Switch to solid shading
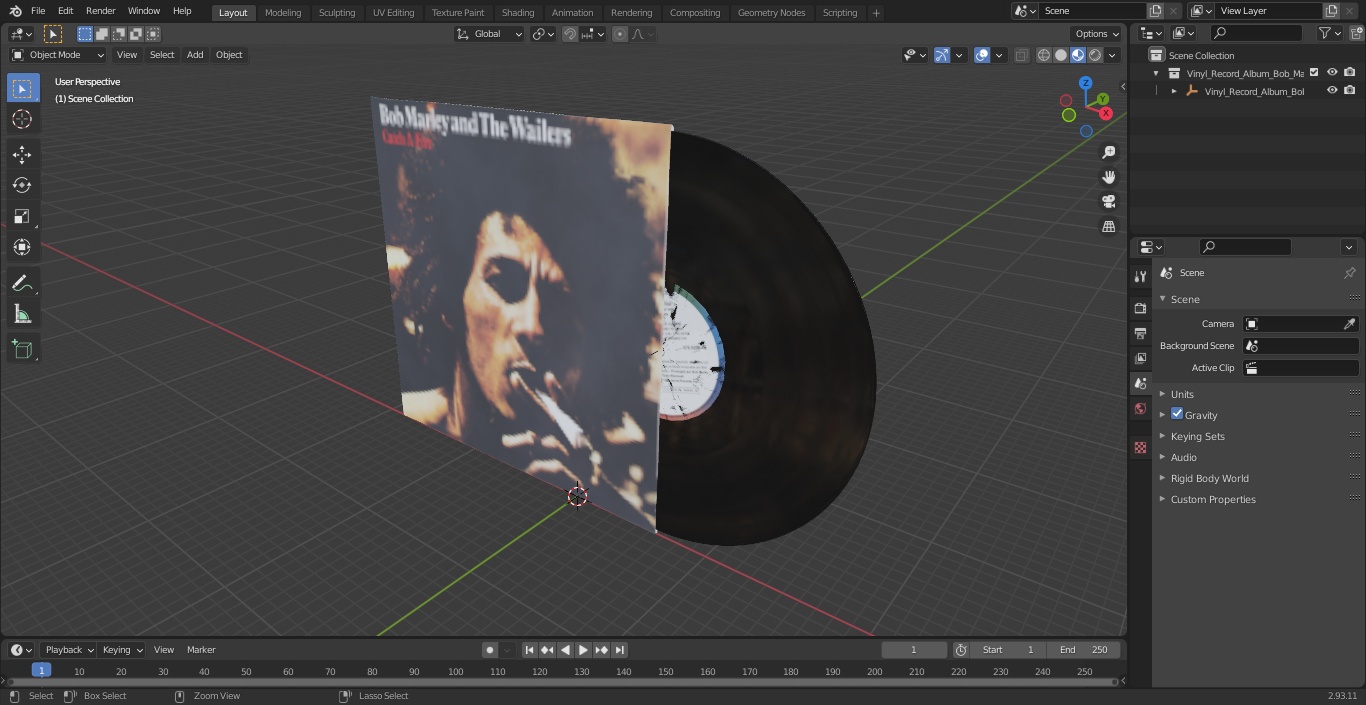Screen dimensions: 1366x705 [1061, 55]
